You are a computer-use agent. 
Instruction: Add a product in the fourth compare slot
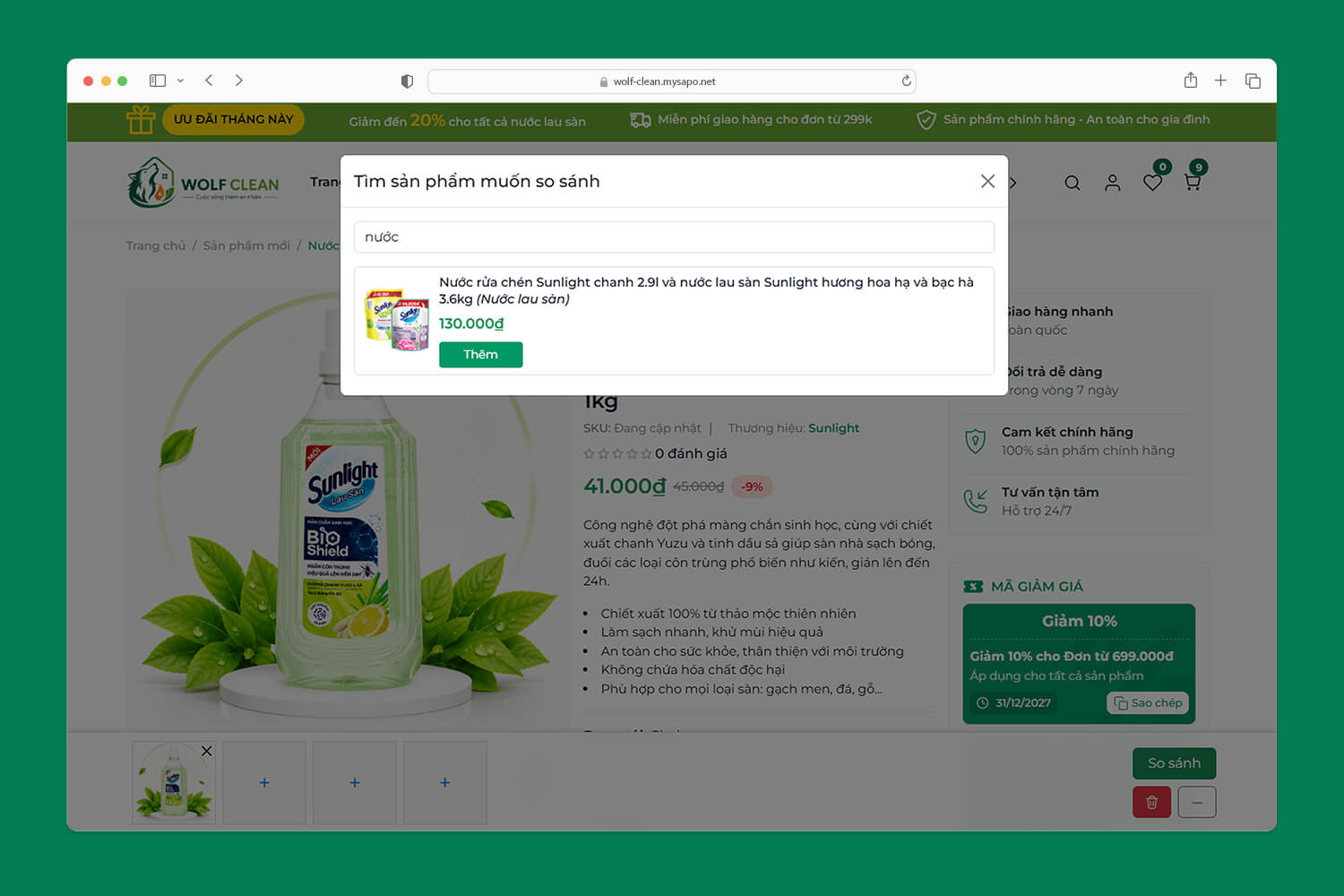[445, 783]
